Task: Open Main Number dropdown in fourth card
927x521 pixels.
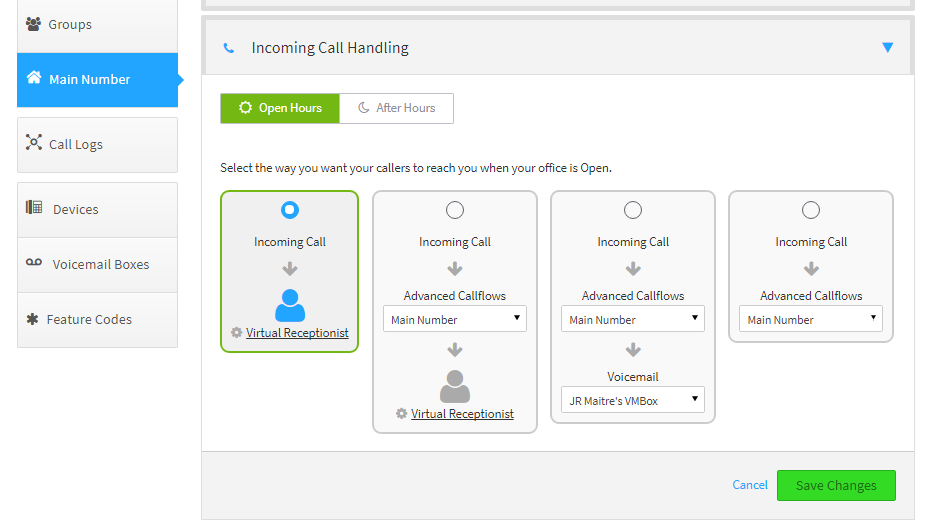Action: click(811, 319)
